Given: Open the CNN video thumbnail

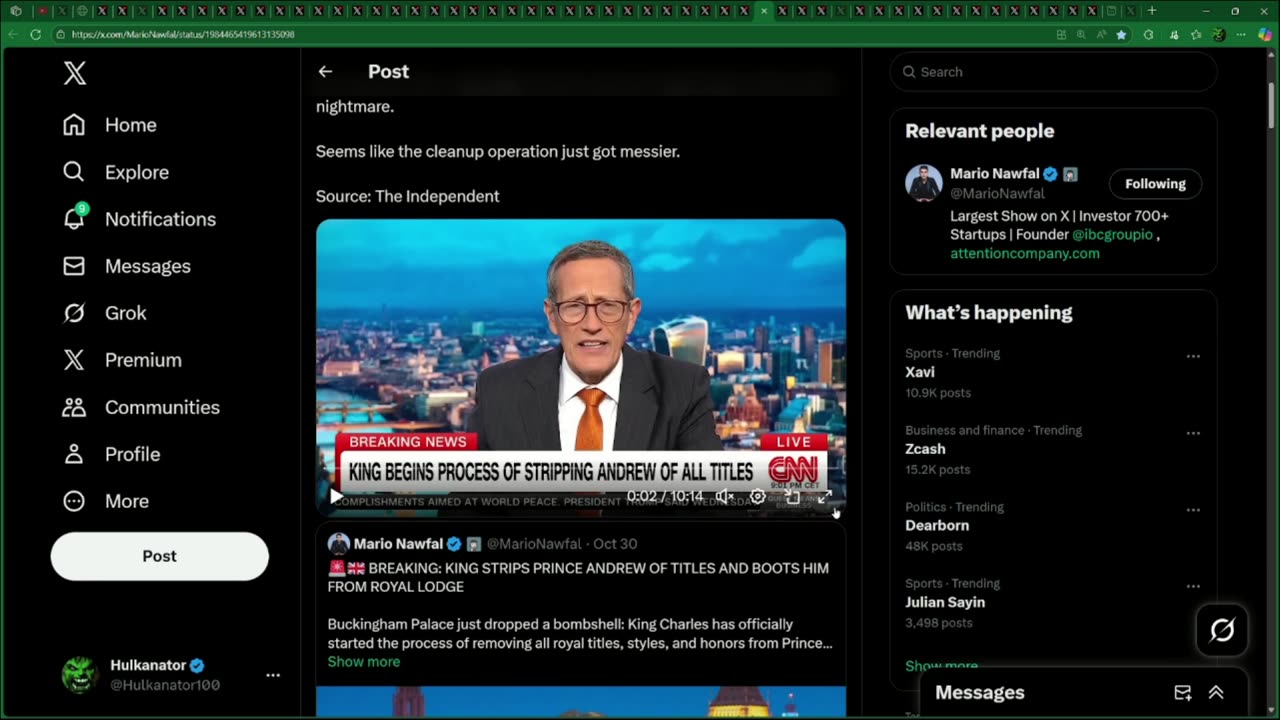Looking at the screenshot, I should coord(581,367).
